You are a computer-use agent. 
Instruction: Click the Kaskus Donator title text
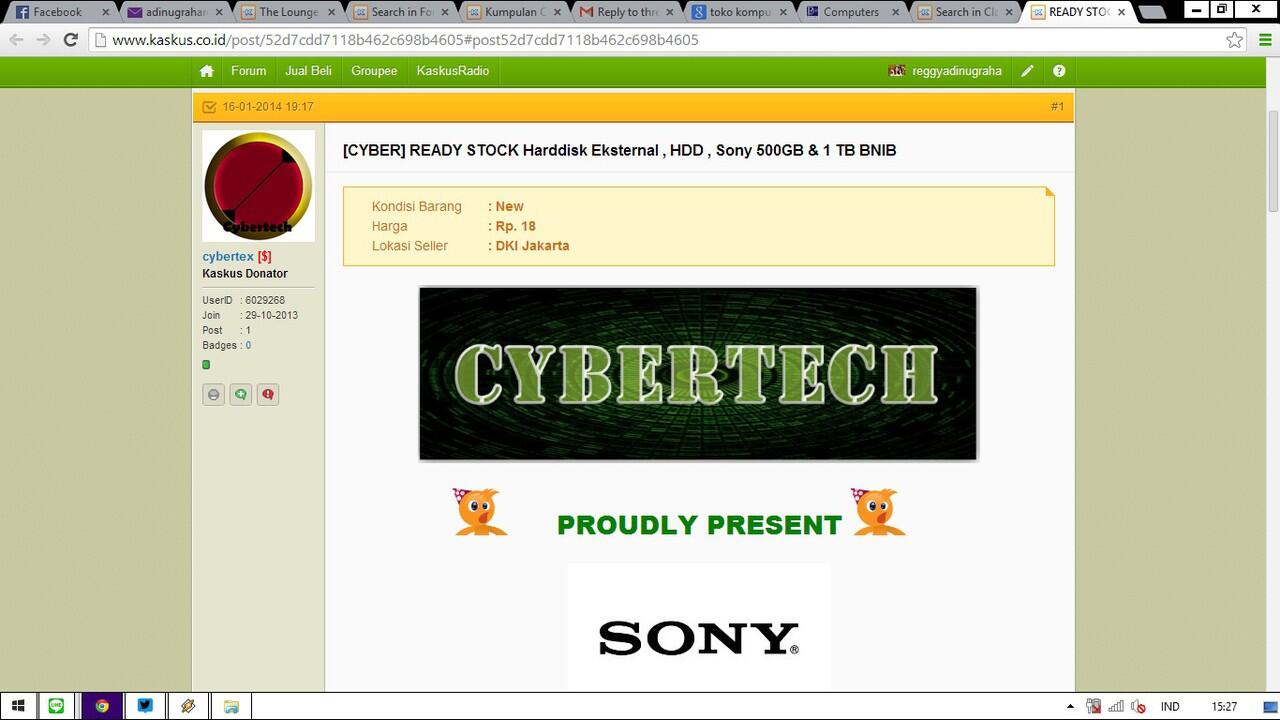pyautogui.click(x=245, y=274)
